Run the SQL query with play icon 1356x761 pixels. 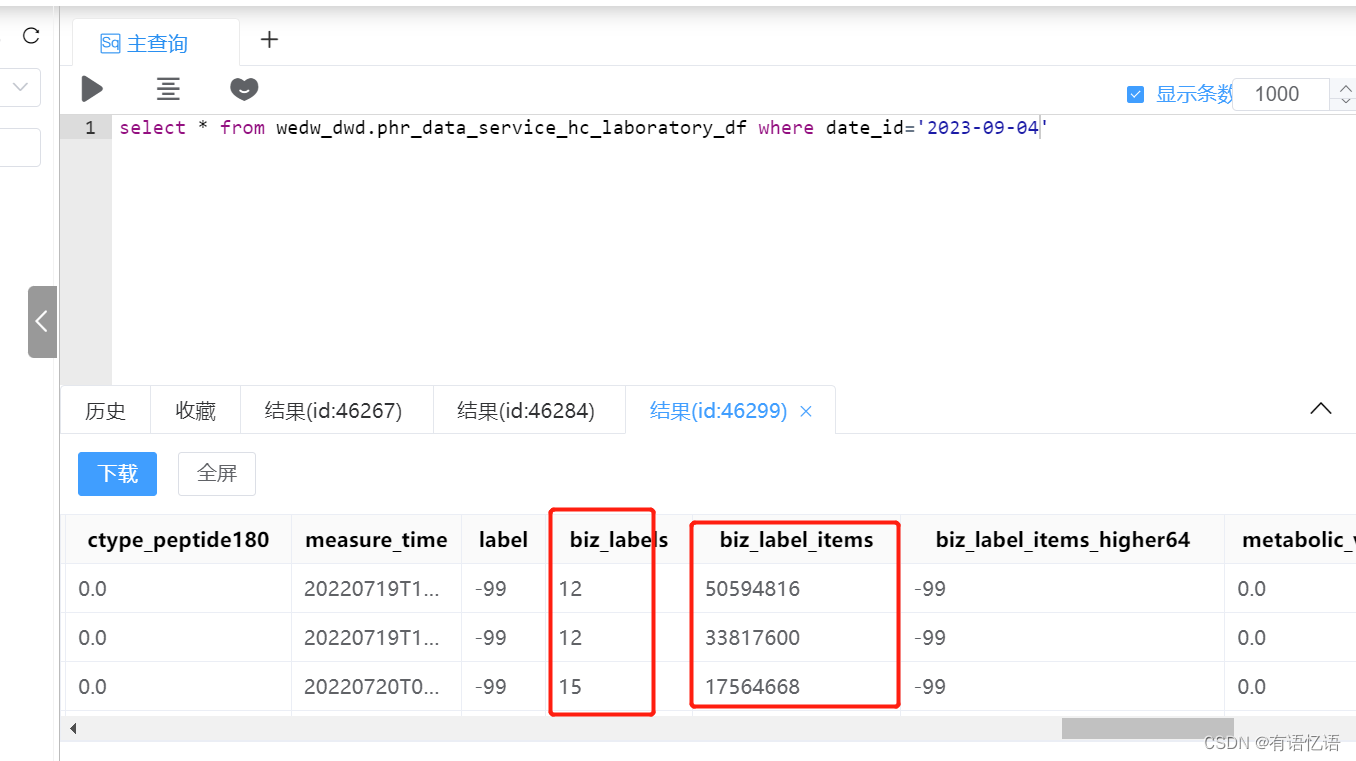tap(92, 89)
